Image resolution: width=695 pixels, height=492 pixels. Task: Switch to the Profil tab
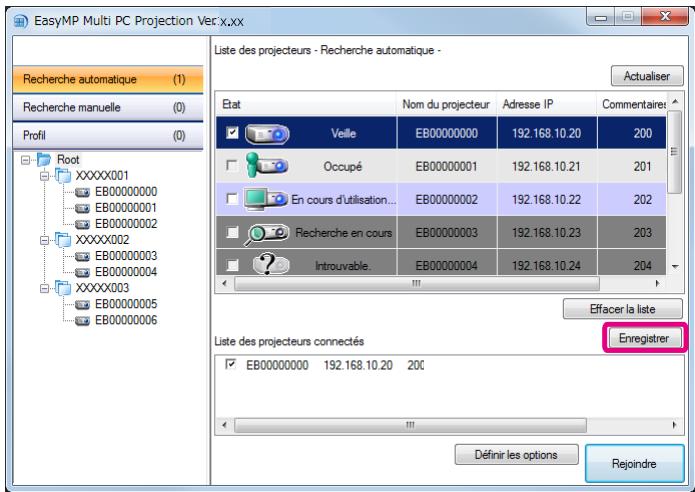tap(108, 135)
